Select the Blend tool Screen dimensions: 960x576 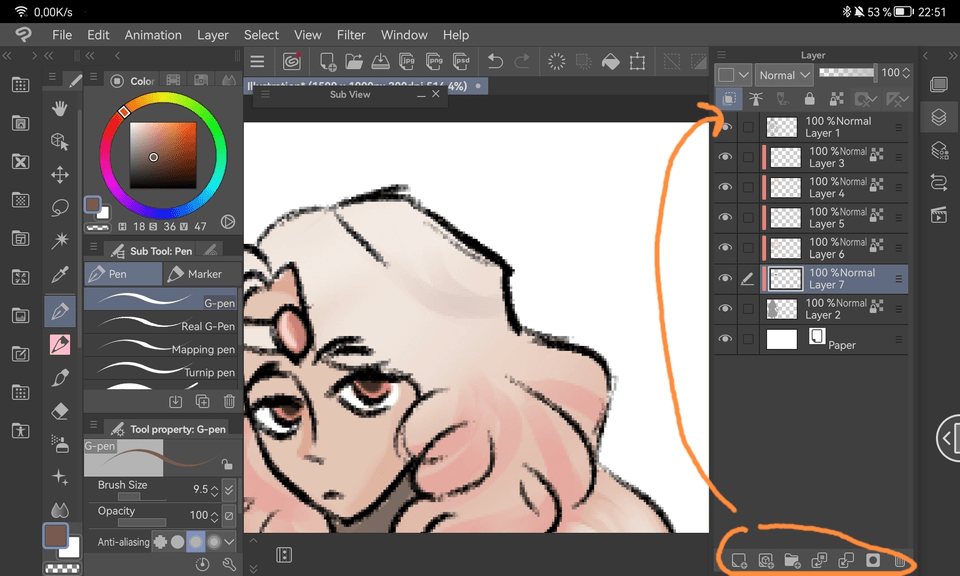point(60,510)
